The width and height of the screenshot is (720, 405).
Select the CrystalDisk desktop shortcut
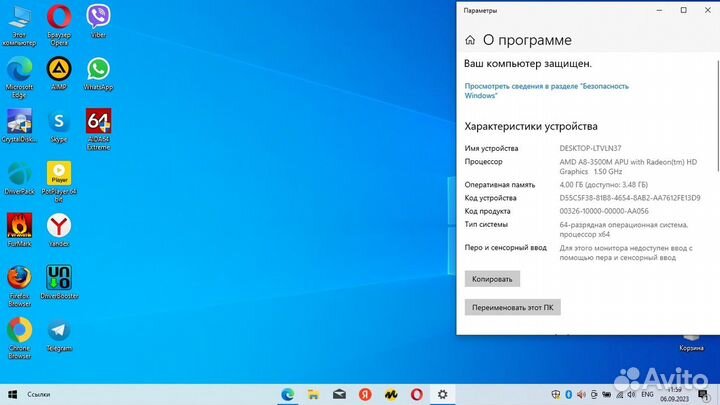point(19,126)
